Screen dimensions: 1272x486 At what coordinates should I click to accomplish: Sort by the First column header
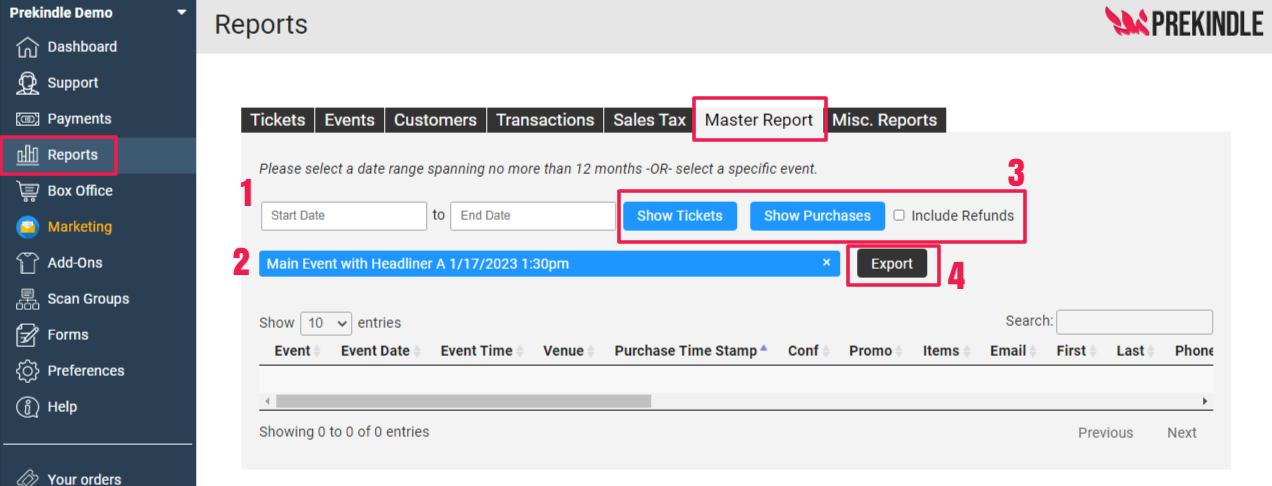pyautogui.click(x=1077, y=351)
